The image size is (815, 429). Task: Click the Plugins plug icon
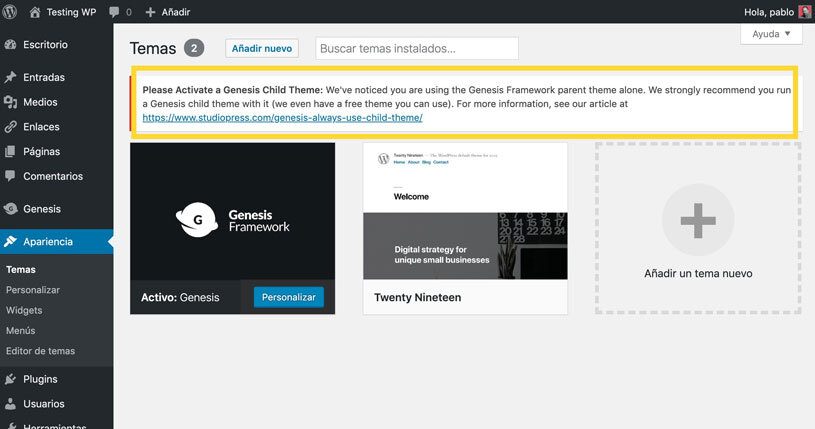[10, 379]
